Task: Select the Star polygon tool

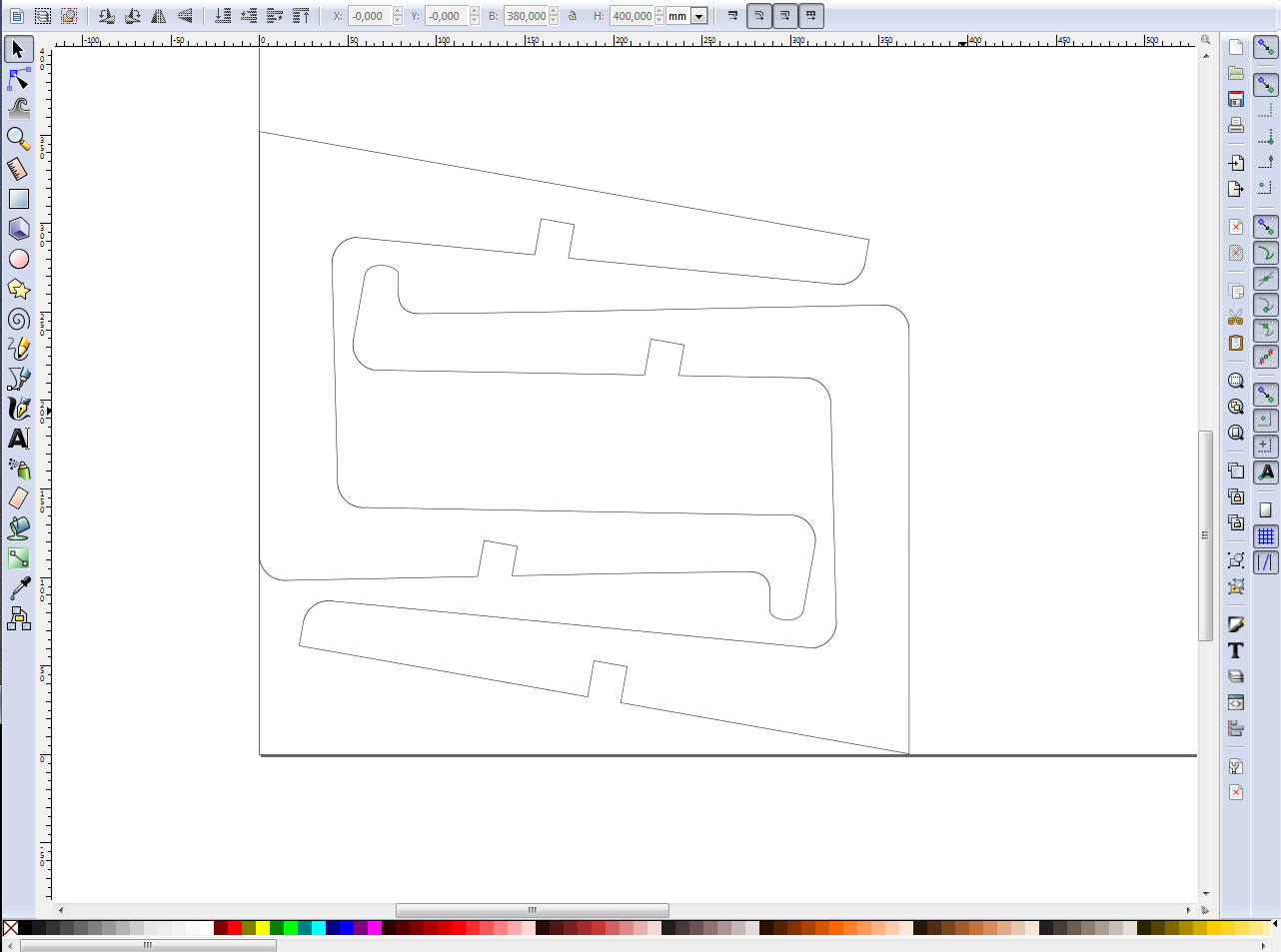Action: (x=19, y=289)
